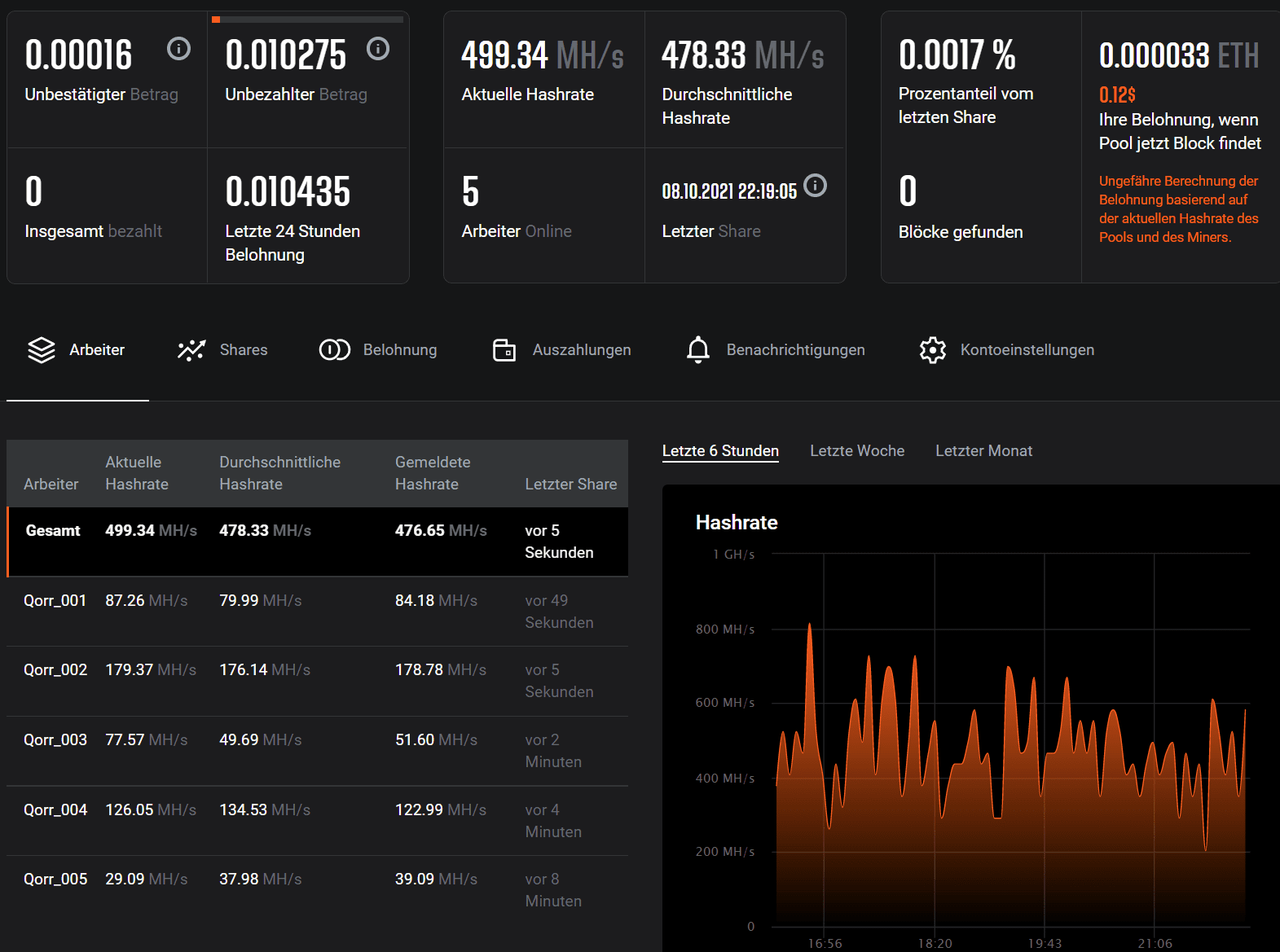Open the Belohnung tab
The width and height of the screenshot is (1280, 952).
378,350
